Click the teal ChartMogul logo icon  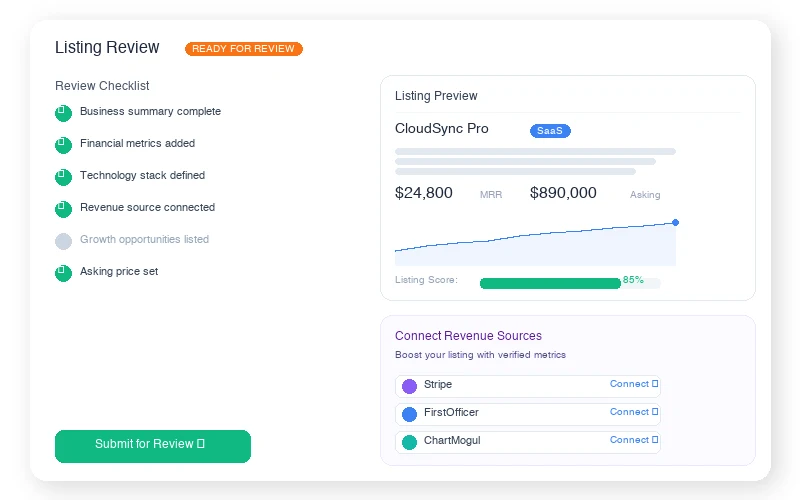pyautogui.click(x=409, y=442)
